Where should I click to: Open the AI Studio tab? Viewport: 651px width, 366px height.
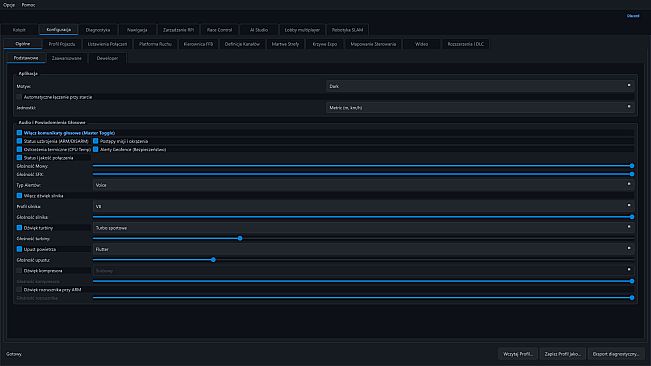pos(259,30)
